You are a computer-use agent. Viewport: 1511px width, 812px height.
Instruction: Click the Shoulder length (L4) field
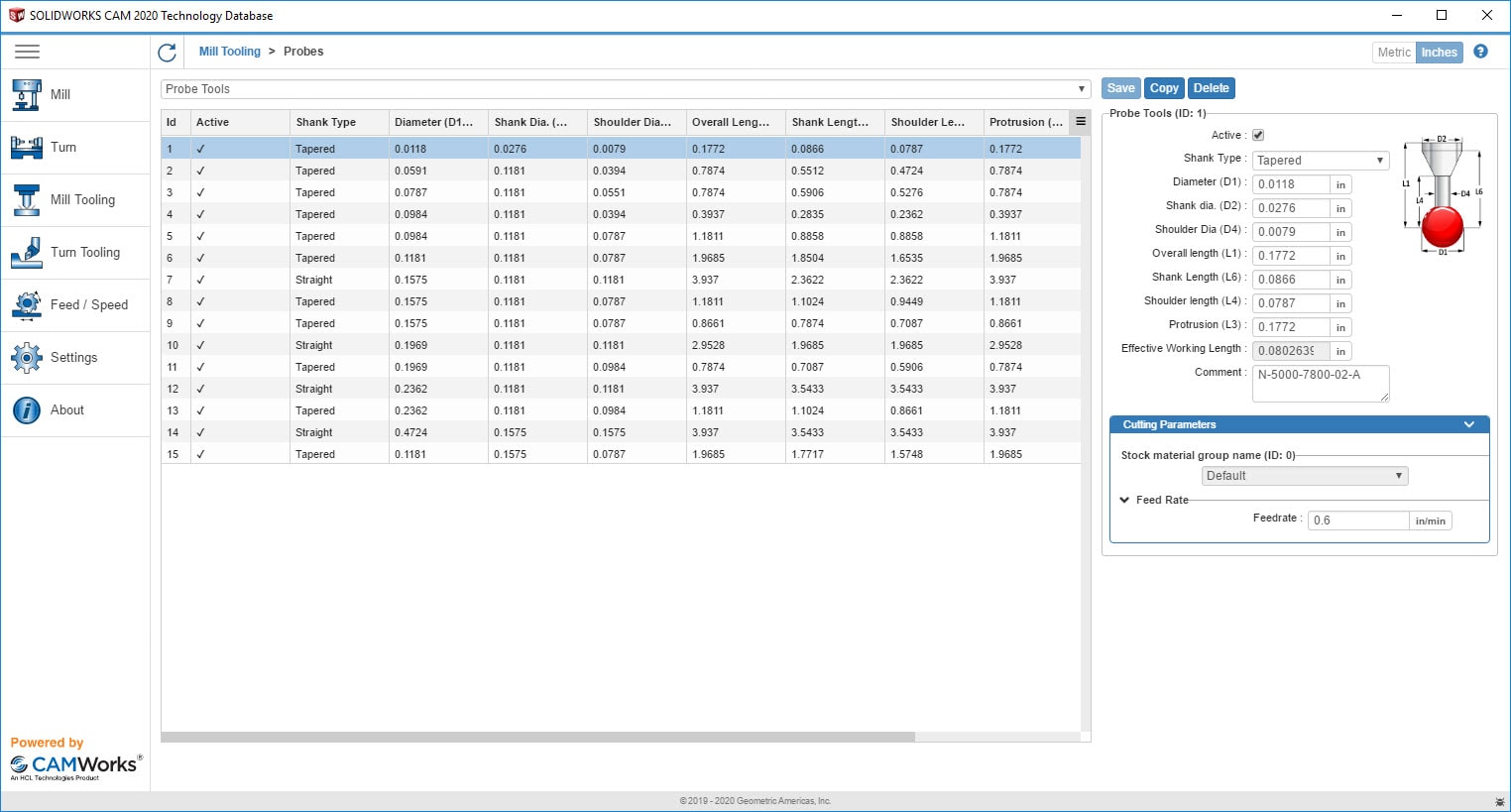[1291, 303]
